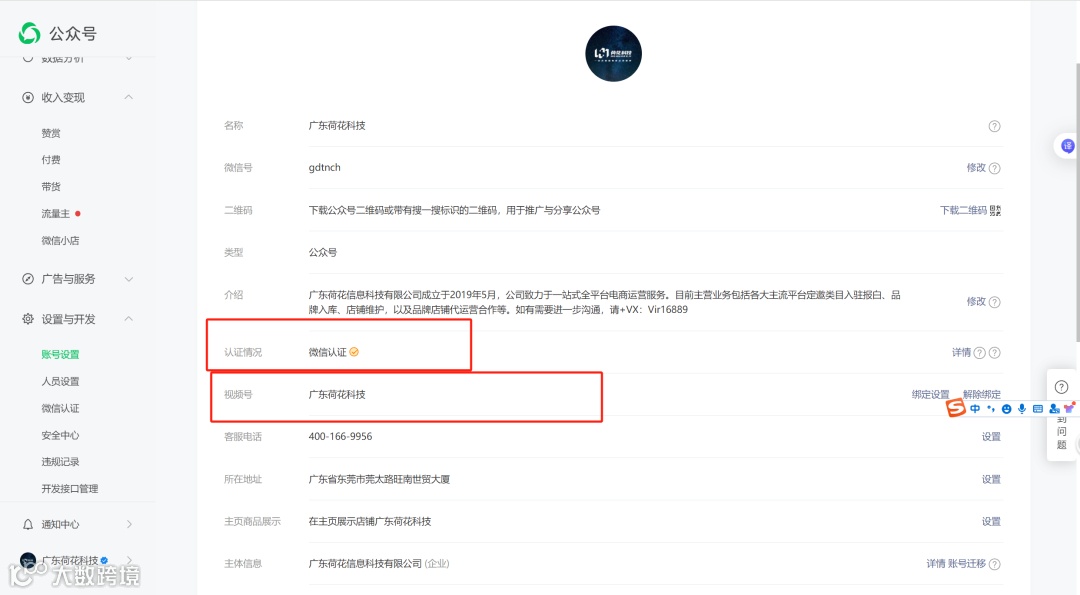Click the 400-166-9956 phone number
1080x595 pixels.
pos(340,437)
